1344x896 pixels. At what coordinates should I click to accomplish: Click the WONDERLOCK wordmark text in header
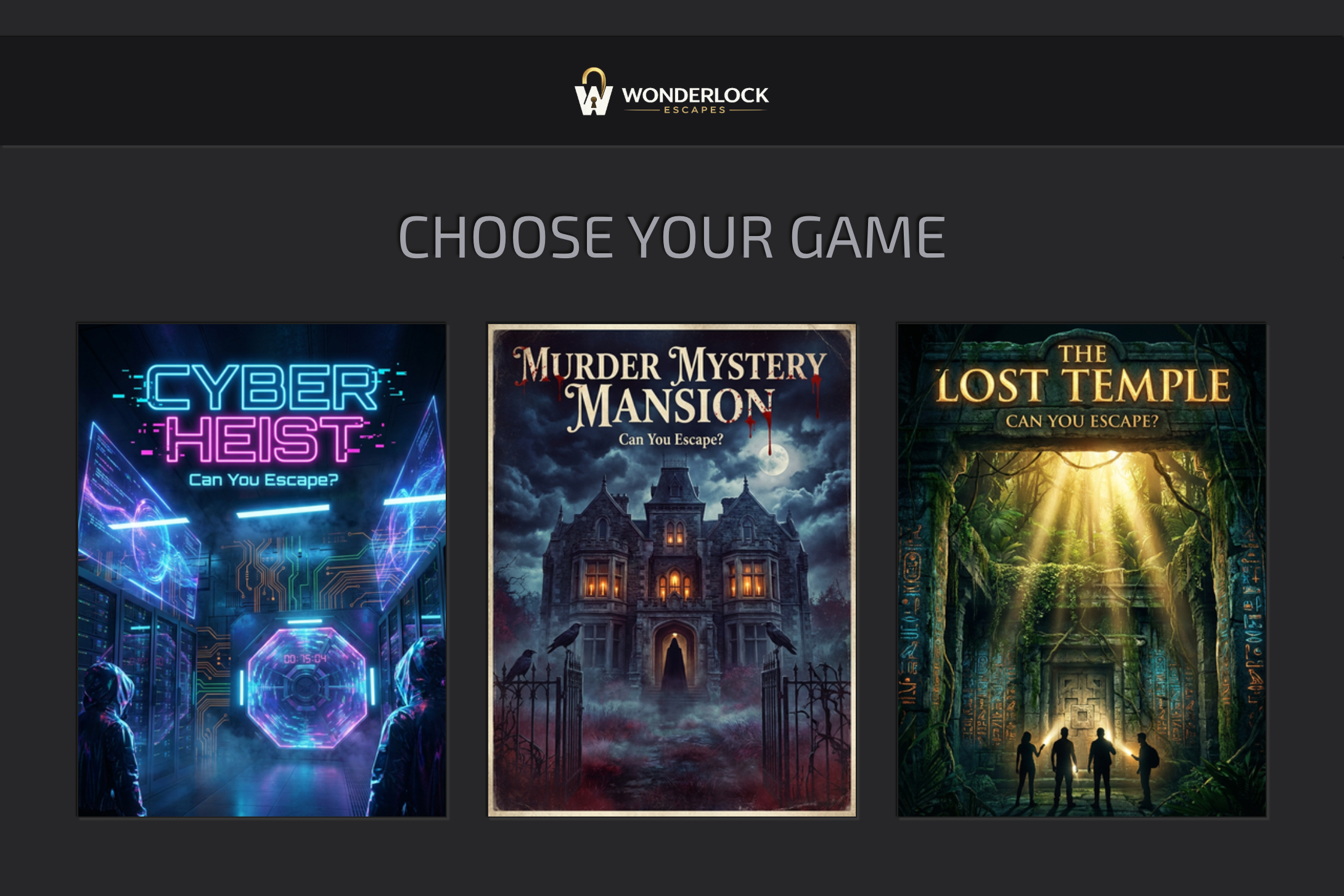click(x=695, y=95)
